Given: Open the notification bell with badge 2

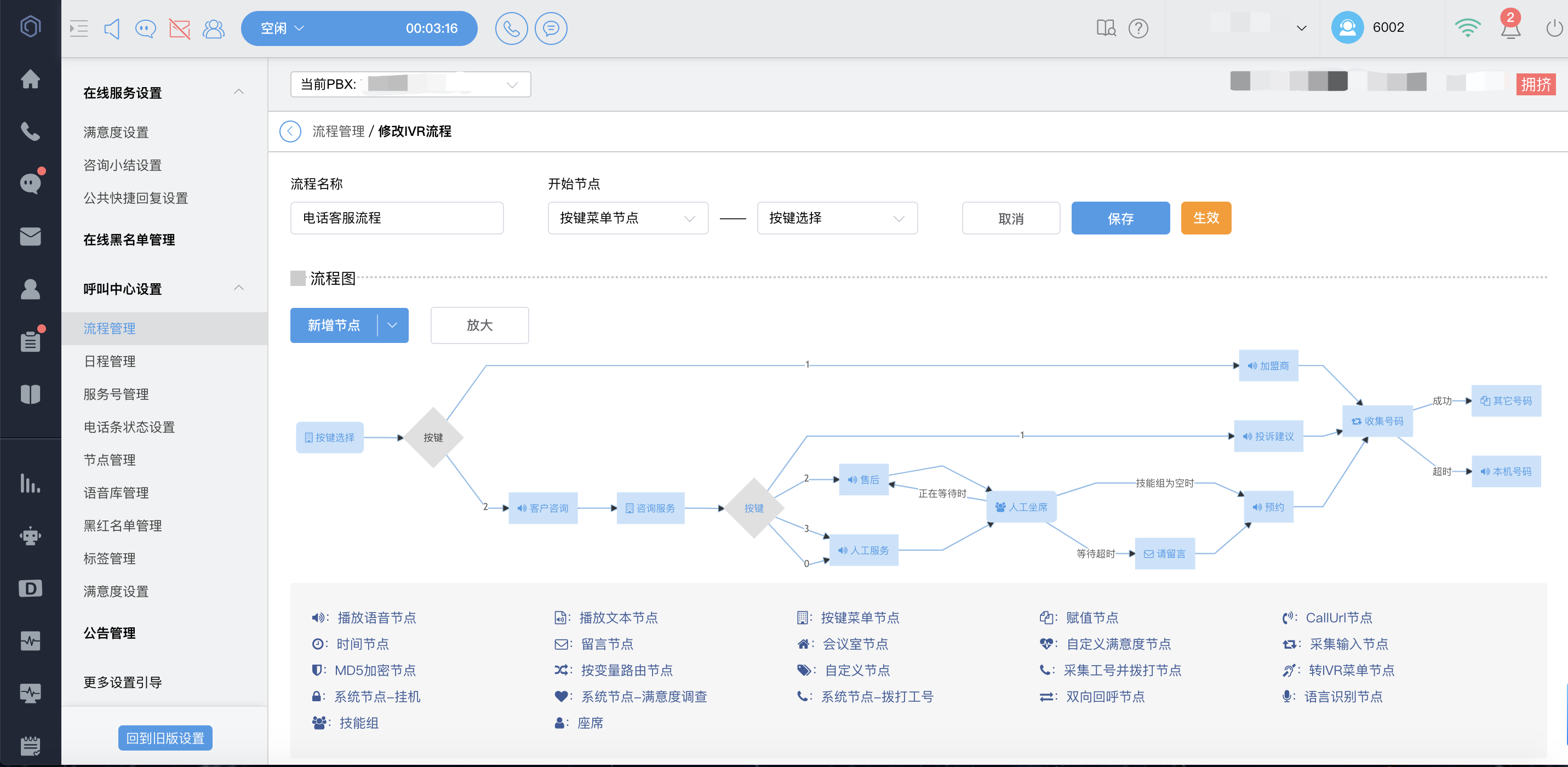Looking at the screenshot, I should (x=1511, y=26).
